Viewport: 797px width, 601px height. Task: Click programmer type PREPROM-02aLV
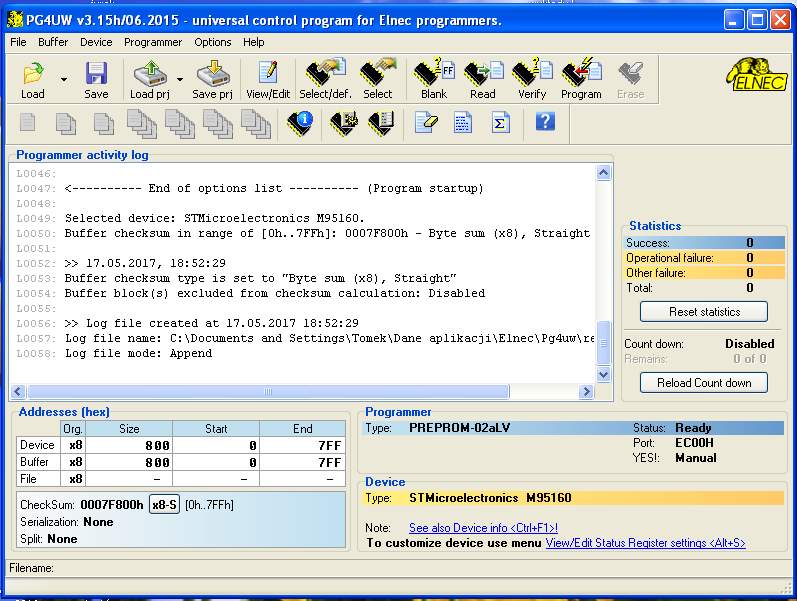(x=459, y=428)
